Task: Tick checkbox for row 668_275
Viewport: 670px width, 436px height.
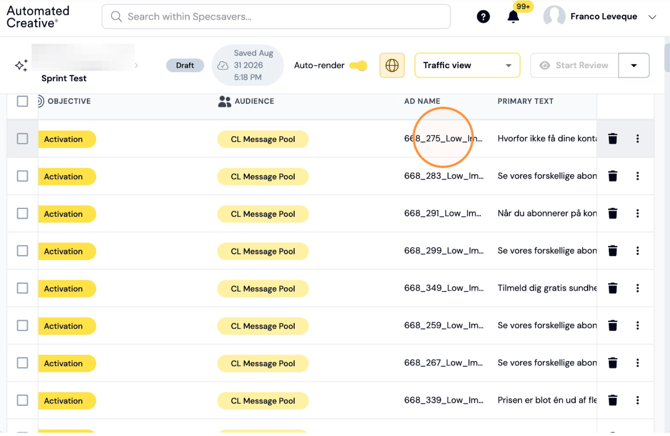Action: coord(22,138)
